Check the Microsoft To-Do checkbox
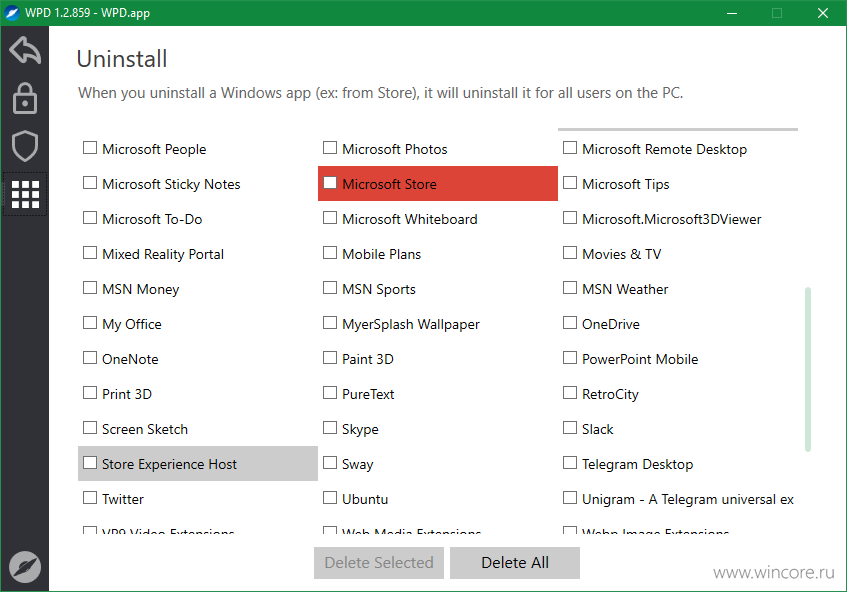Viewport: 847px width, 592px height. click(90, 218)
